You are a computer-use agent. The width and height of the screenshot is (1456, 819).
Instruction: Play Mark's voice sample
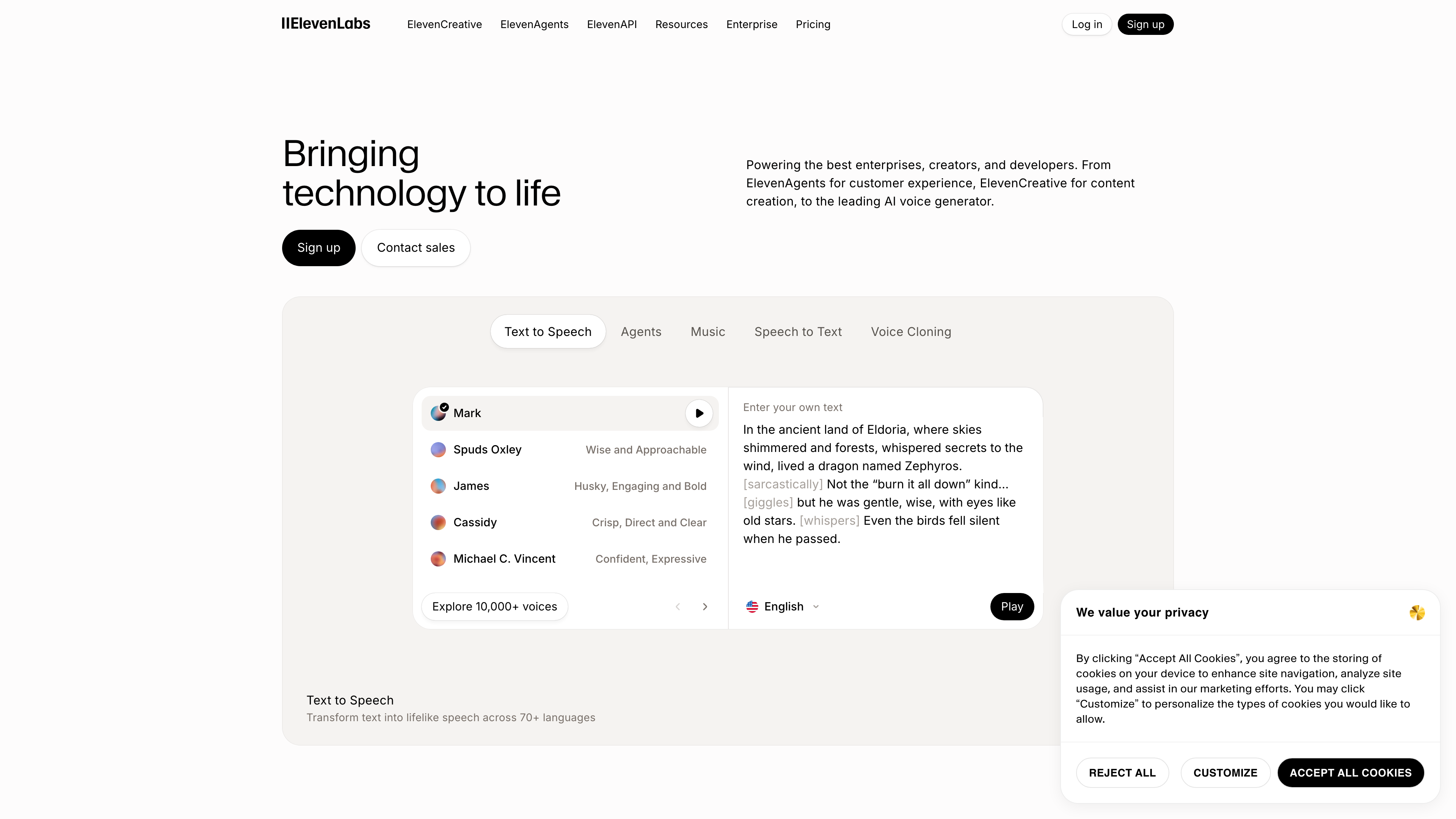(x=698, y=413)
